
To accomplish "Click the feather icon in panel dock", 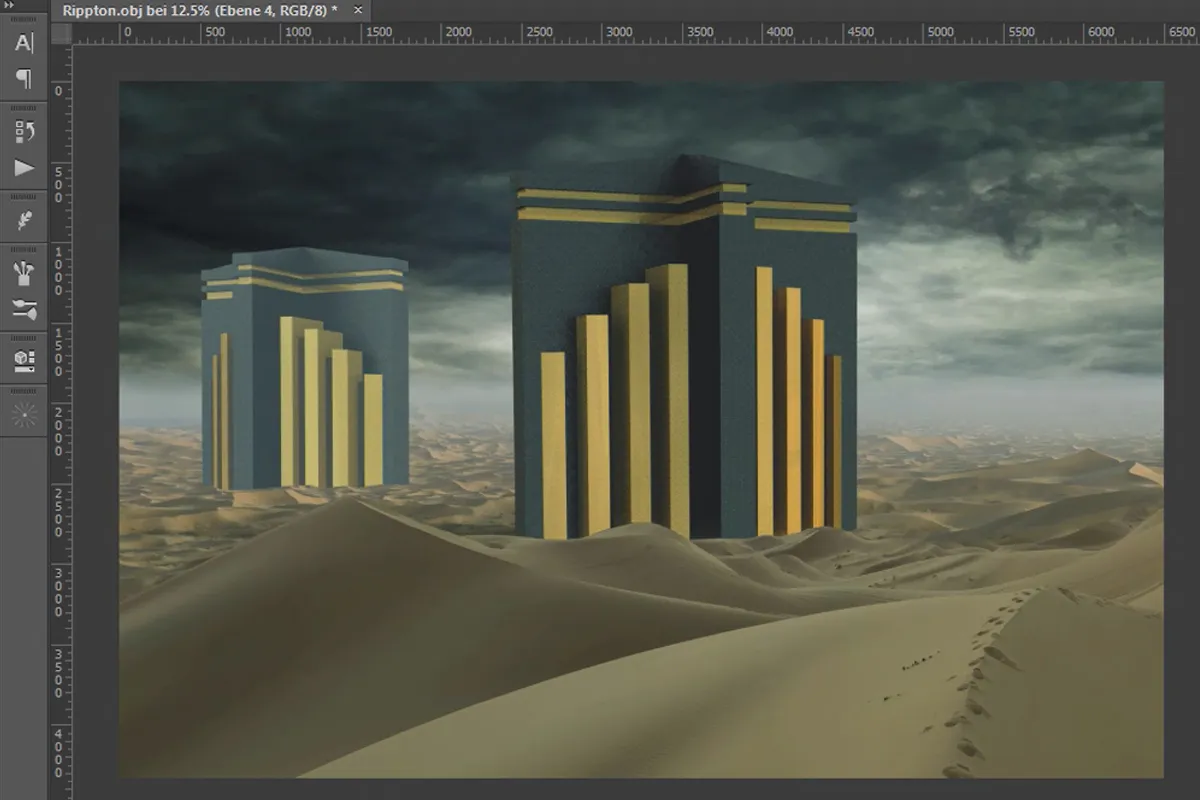I will coord(24,220).
